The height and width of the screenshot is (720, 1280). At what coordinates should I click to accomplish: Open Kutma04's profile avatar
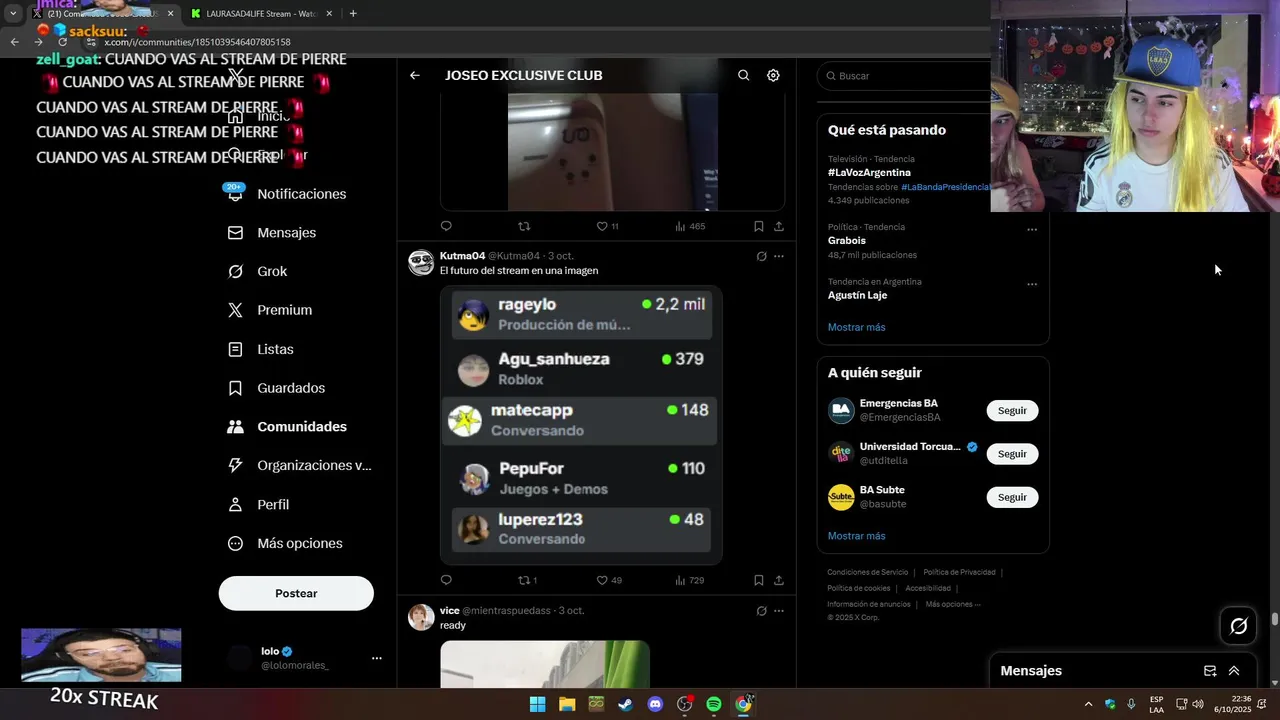click(421, 263)
